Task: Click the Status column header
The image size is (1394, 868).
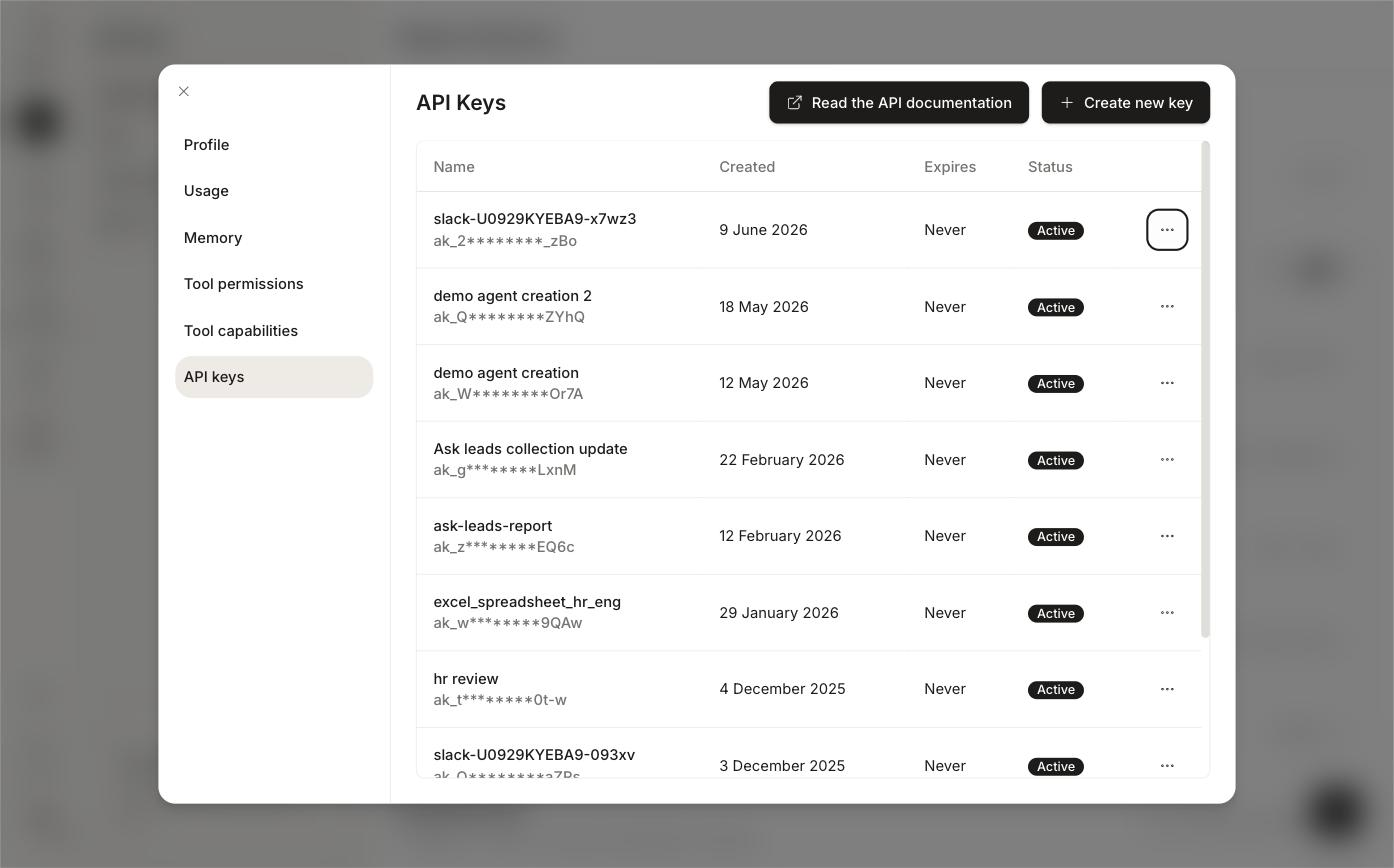Action: coord(1050,167)
